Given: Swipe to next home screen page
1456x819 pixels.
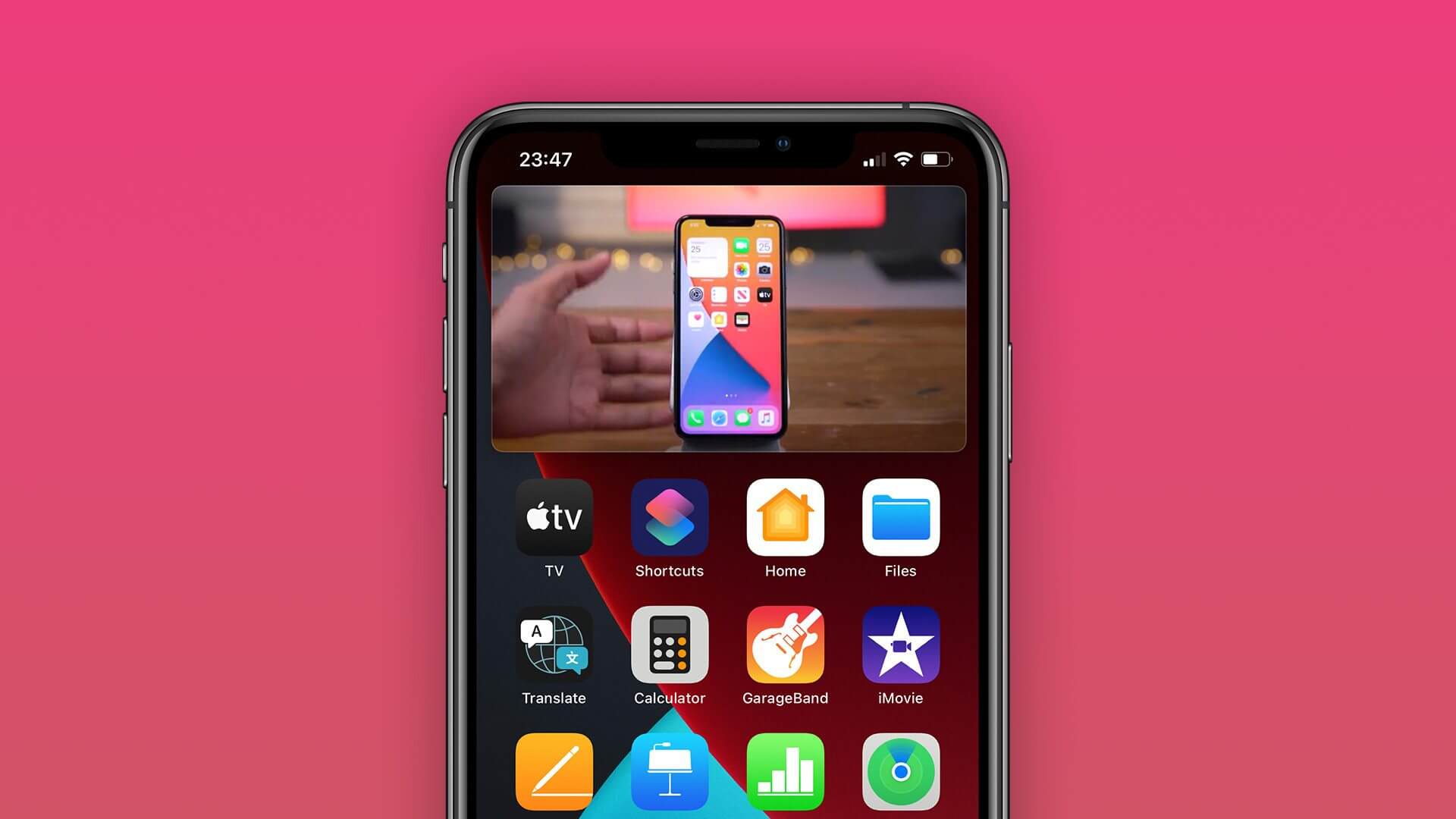Looking at the screenshot, I should [x=960, y=600].
